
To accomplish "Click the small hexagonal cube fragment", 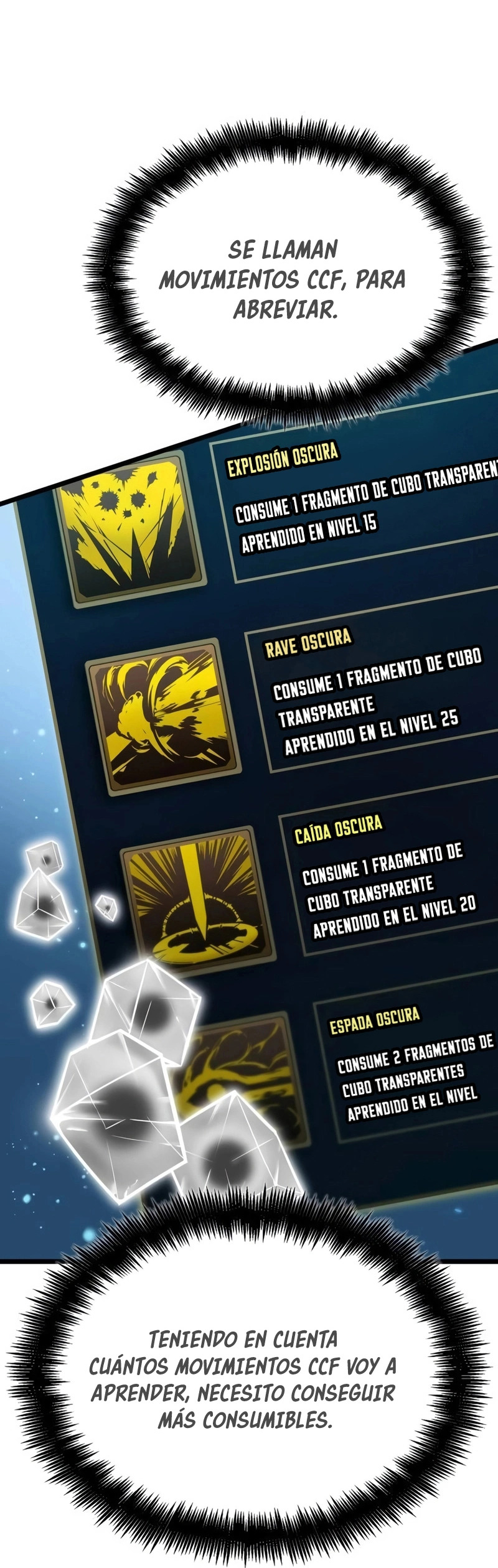I will [x=51, y=1004].
